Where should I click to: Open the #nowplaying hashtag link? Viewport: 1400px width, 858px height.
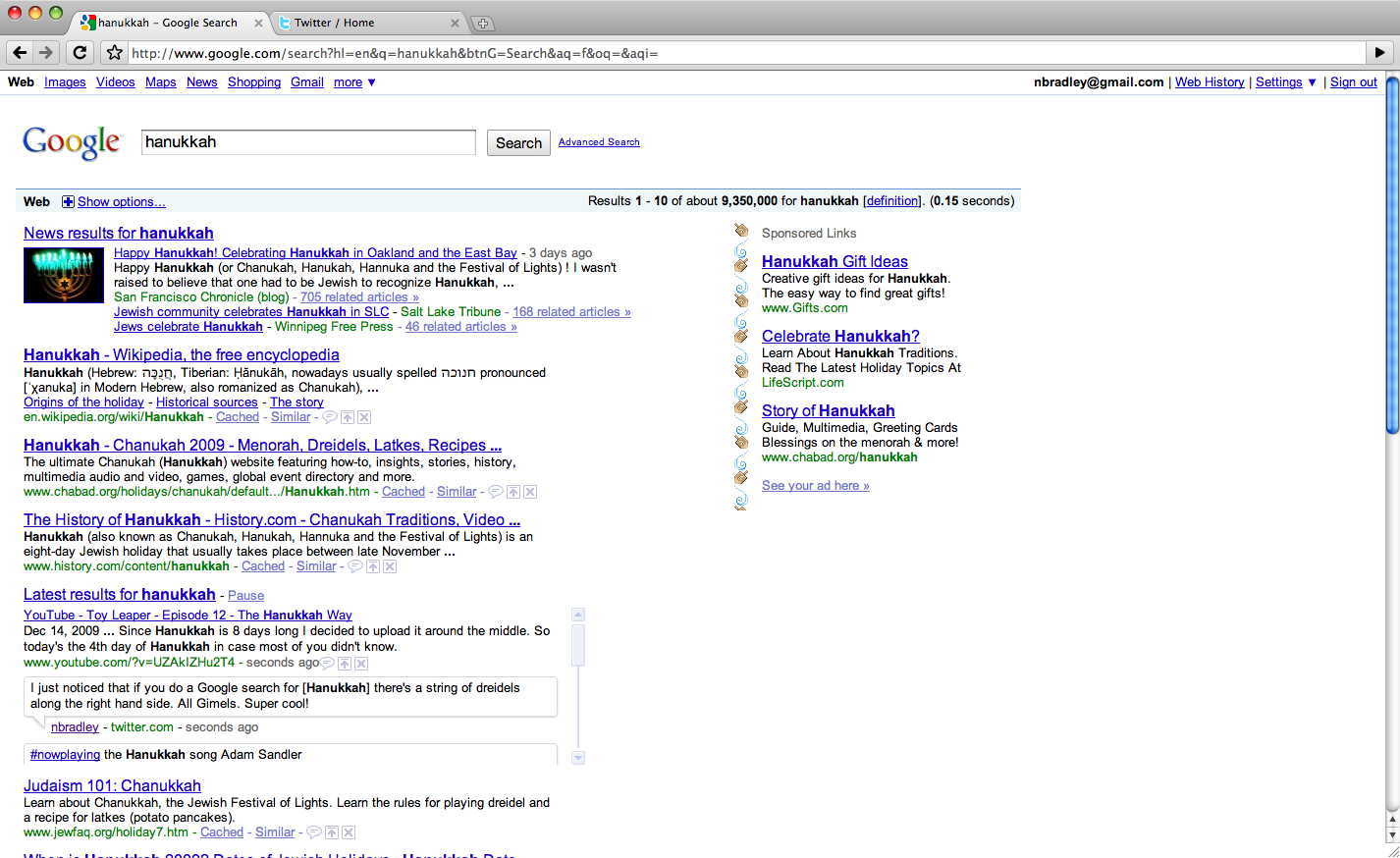click(65, 755)
